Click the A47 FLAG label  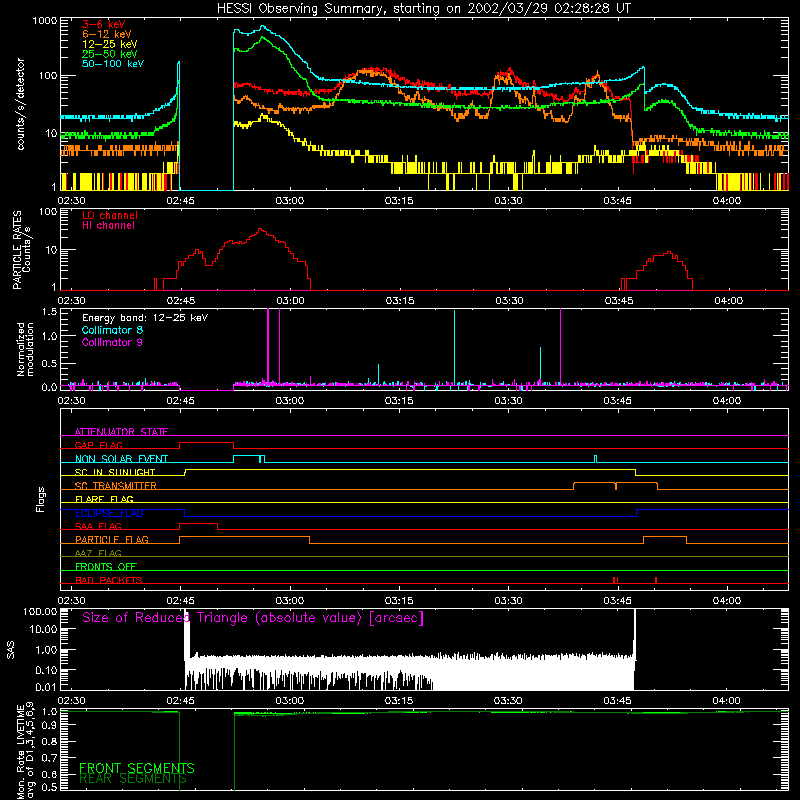pos(98,553)
